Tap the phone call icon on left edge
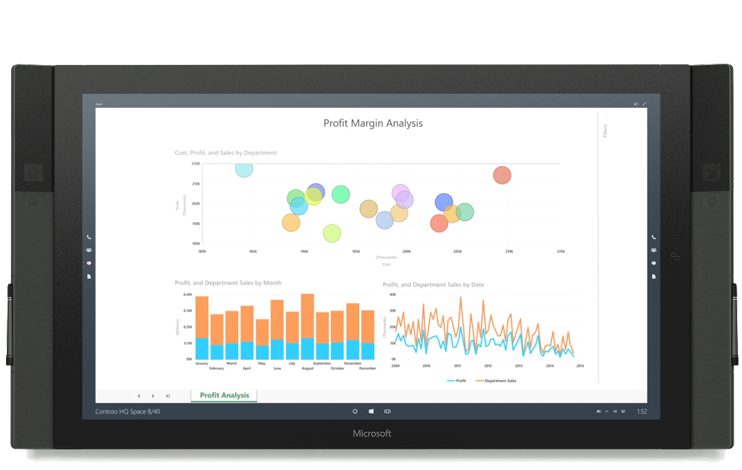The height and width of the screenshot is (470, 742). (90, 237)
